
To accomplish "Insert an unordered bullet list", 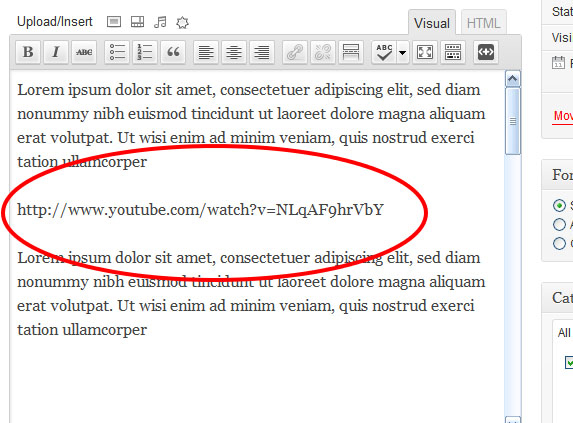I will pos(117,52).
